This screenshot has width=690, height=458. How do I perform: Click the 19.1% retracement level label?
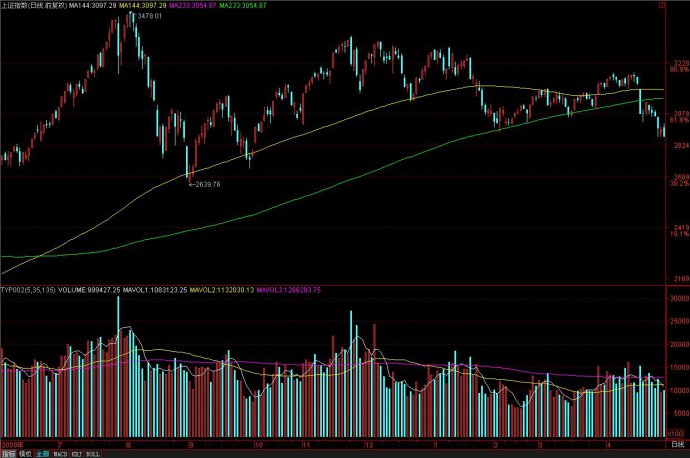click(x=680, y=234)
